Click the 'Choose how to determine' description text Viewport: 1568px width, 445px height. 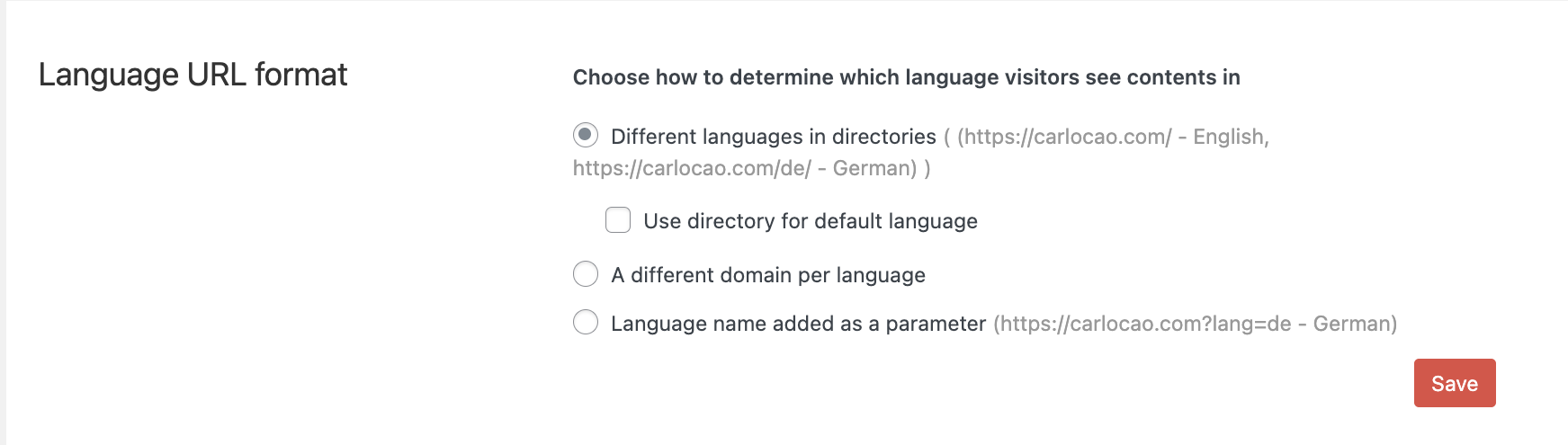pos(906,77)
